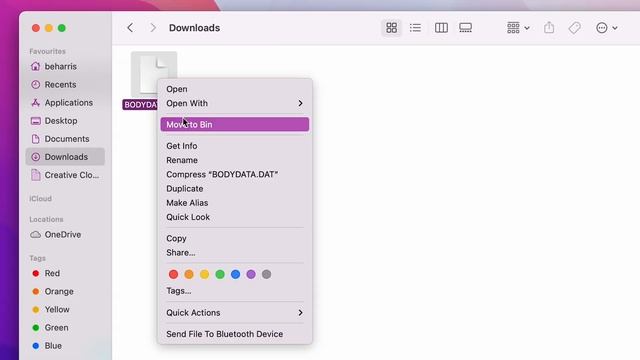Viewport: 640px width, 360px height.
Task: Click the green dot beside Green tag
Action: [x=36, y=328]
